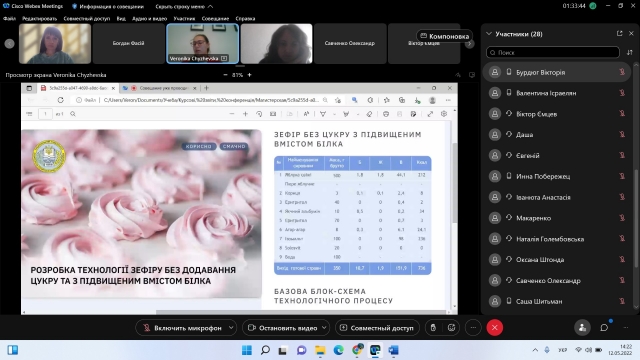
Task: Open the Редактировать menu
Action: (40, 18)
